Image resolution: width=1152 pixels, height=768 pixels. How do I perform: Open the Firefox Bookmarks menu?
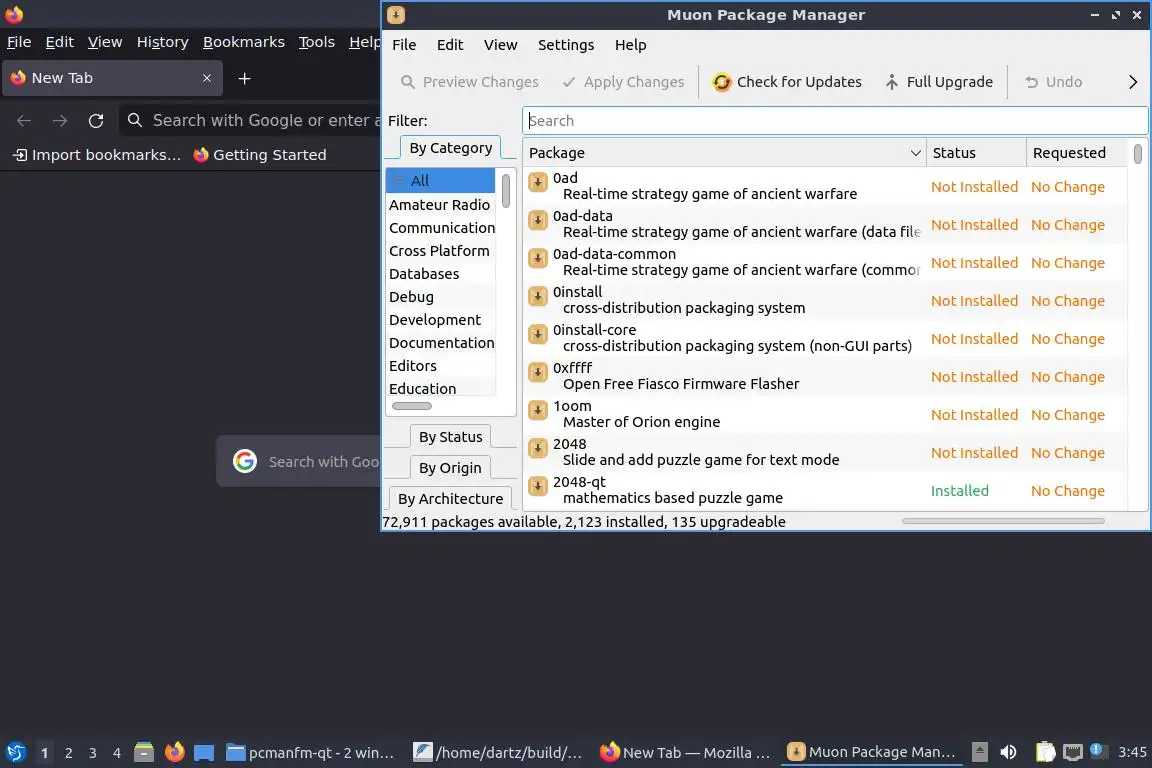coord(244,42)
